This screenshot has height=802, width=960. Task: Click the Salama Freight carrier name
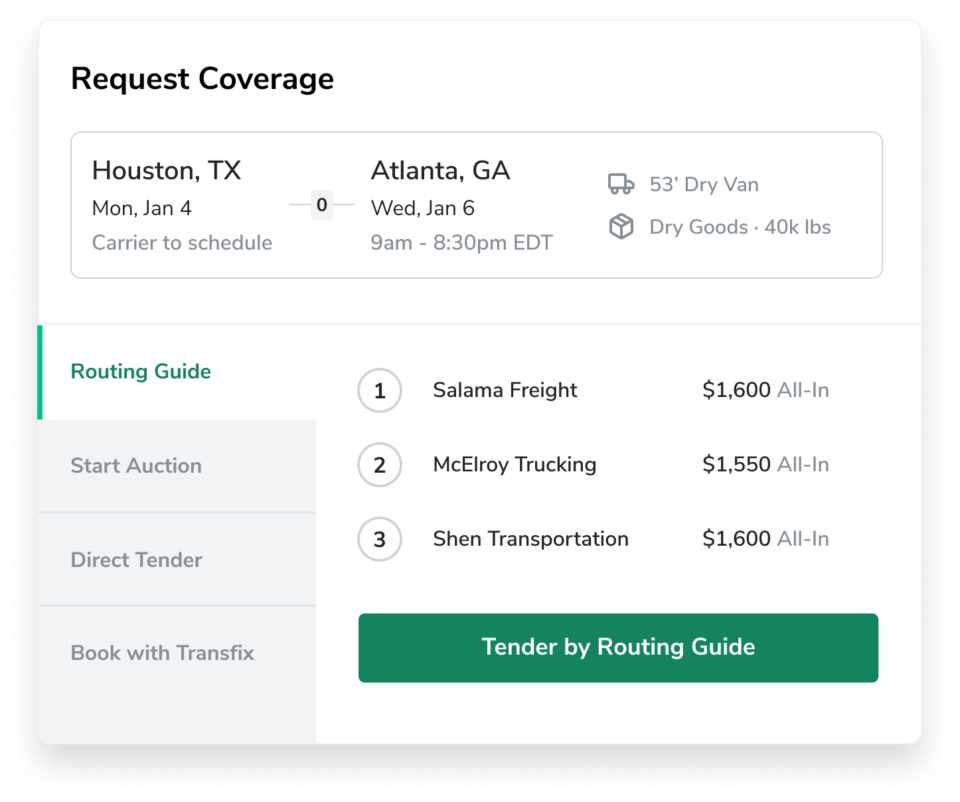[x=505, y=391]
